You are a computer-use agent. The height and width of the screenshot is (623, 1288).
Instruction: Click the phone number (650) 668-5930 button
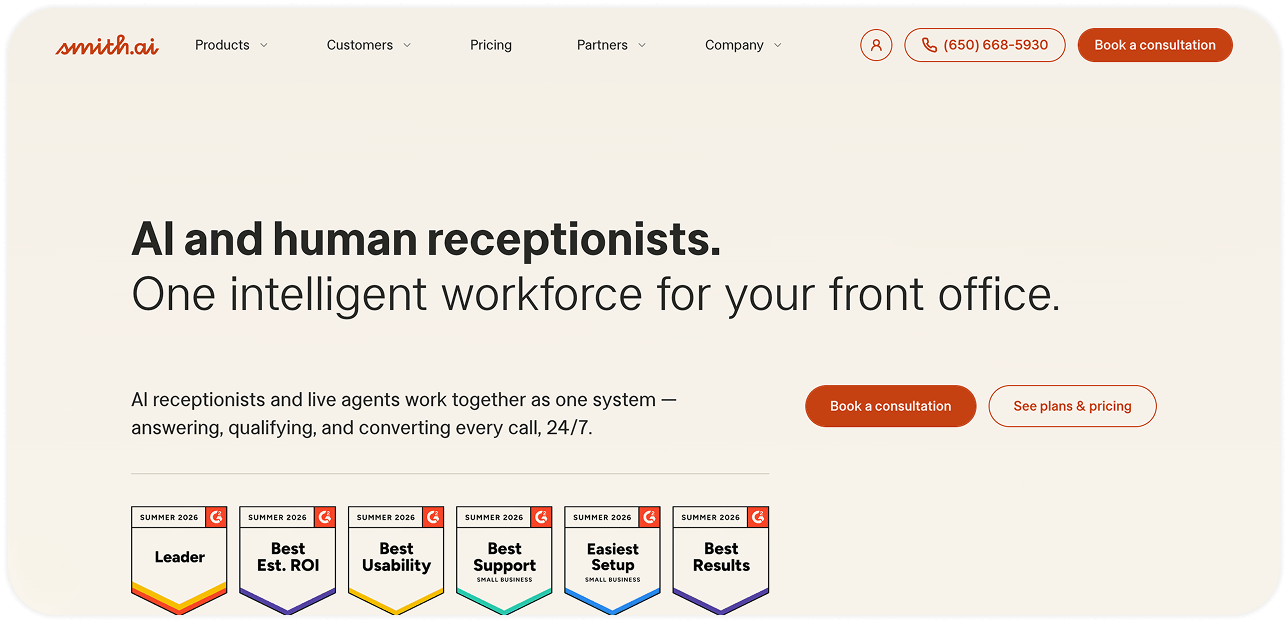[985, 45]
